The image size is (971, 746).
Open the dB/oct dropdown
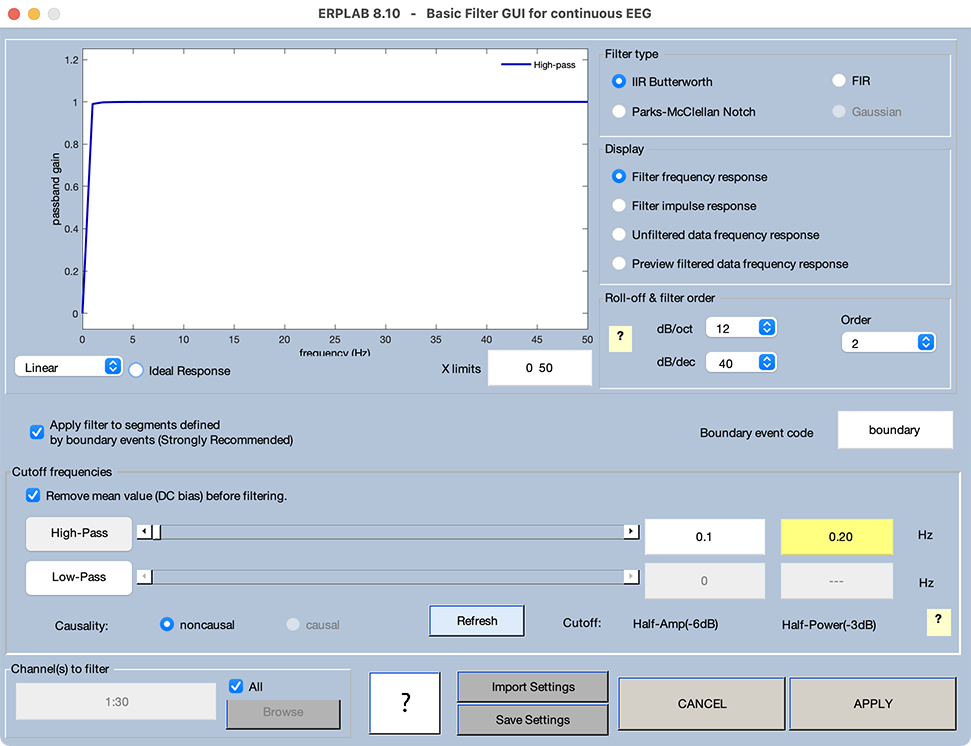click(x=740, y=328)
